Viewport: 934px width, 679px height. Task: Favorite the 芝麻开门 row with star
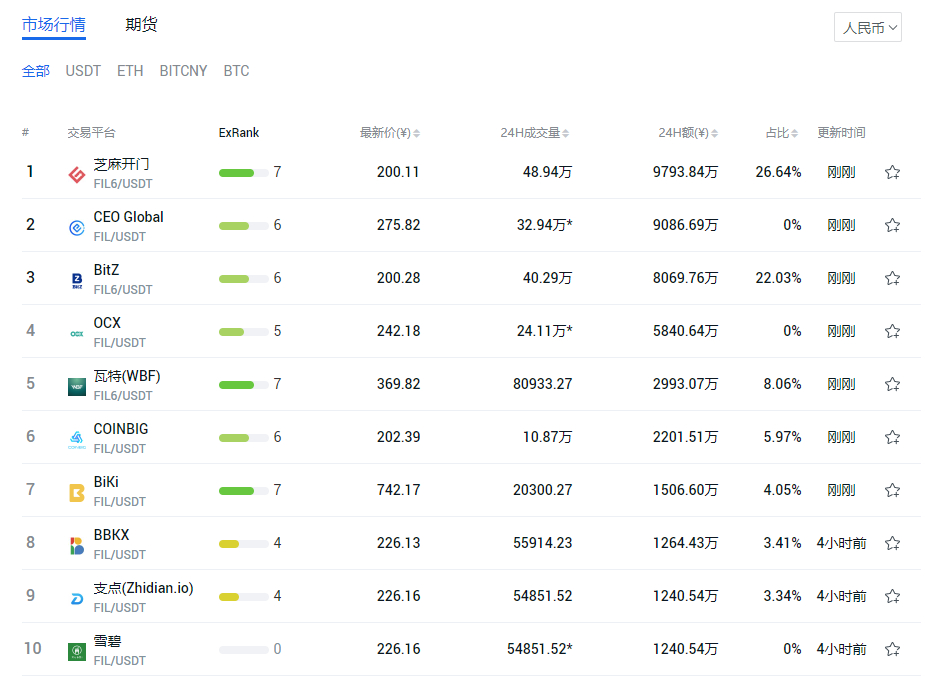[x=892, y=172]
